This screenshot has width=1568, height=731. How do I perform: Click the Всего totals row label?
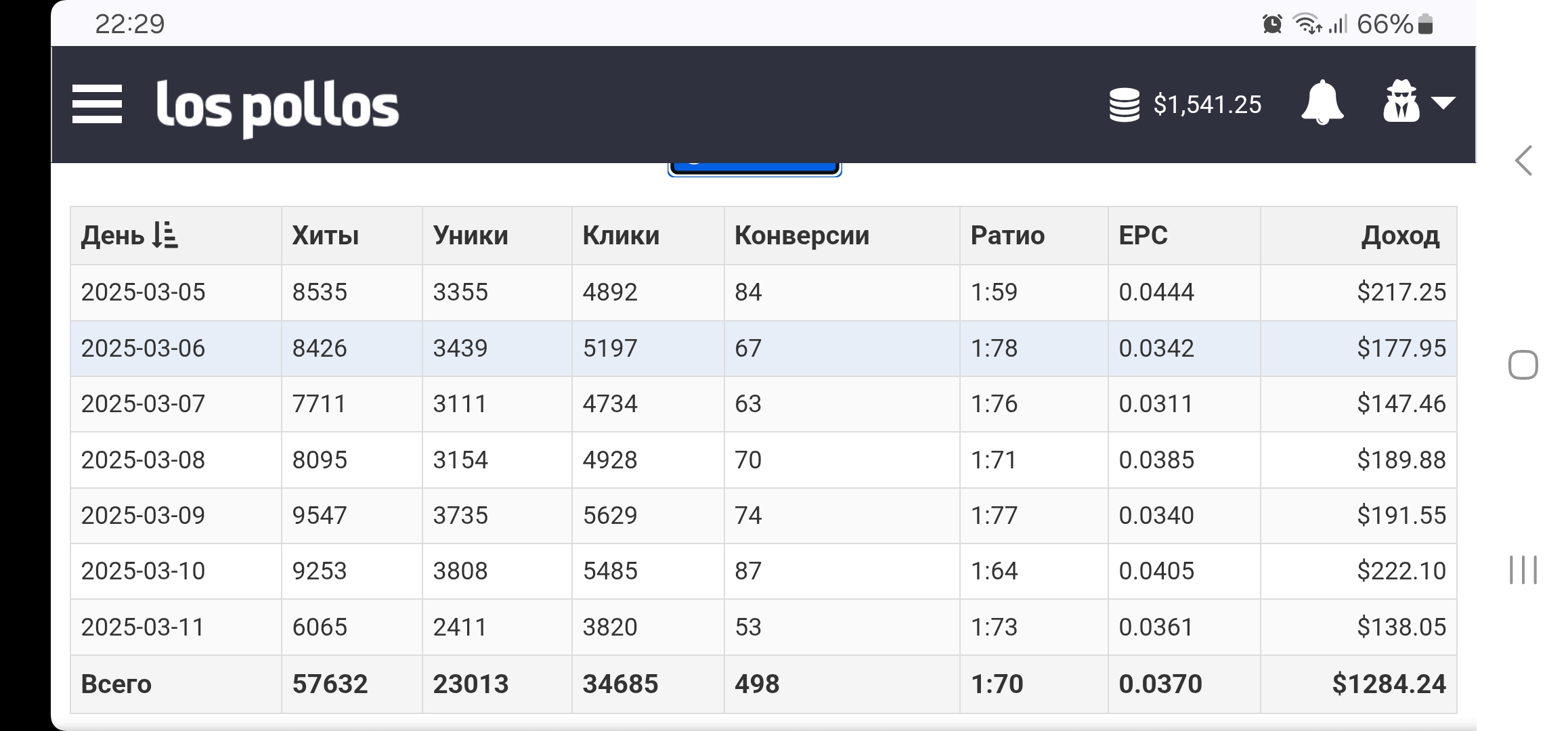pos(116,684)
